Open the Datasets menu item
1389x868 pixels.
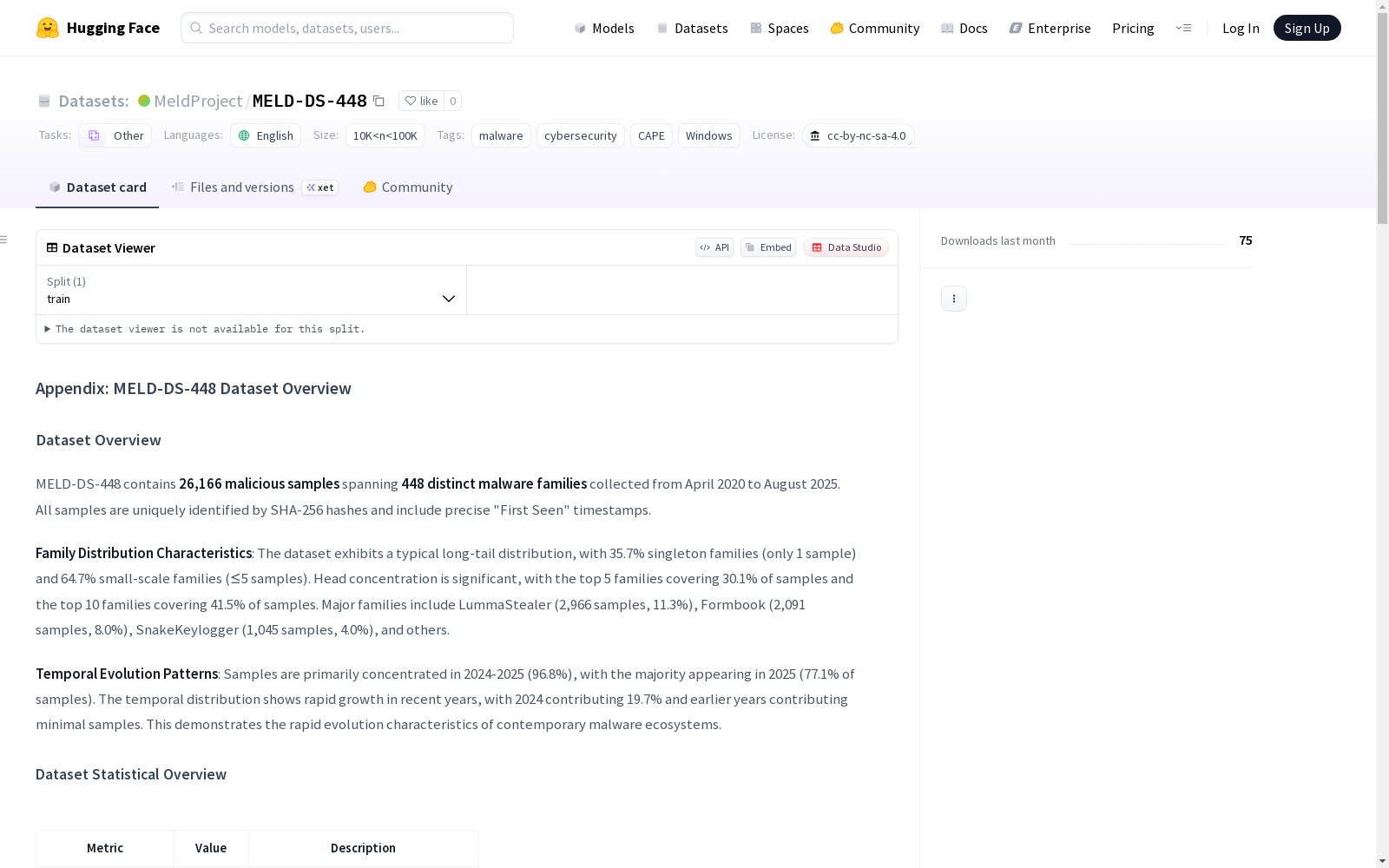(692, 28)
